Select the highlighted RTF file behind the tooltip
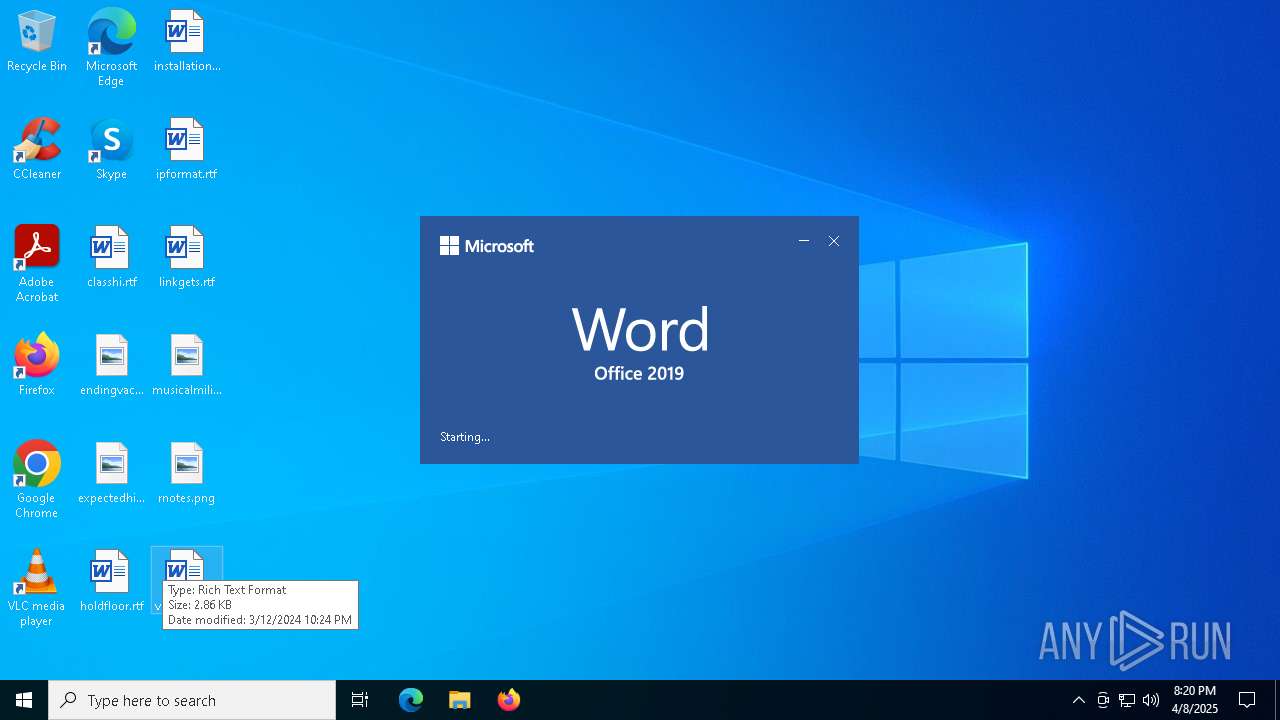 click(186, 565)
